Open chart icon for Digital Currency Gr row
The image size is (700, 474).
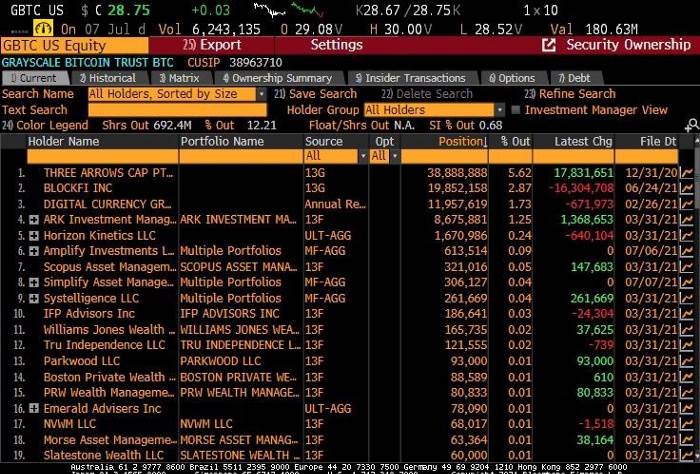[686, 204]
